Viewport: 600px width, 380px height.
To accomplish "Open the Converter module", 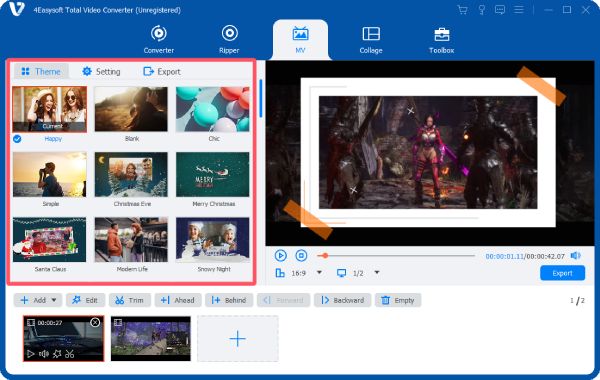I will 158,39.
